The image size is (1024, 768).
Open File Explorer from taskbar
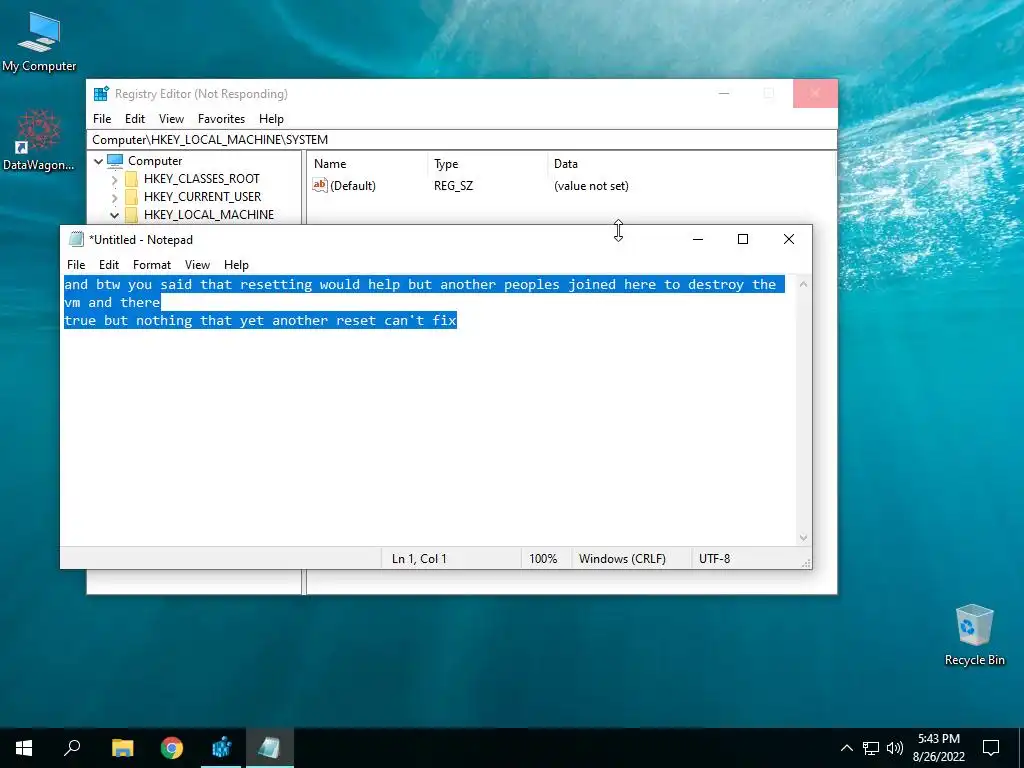[x=122, y=748]
